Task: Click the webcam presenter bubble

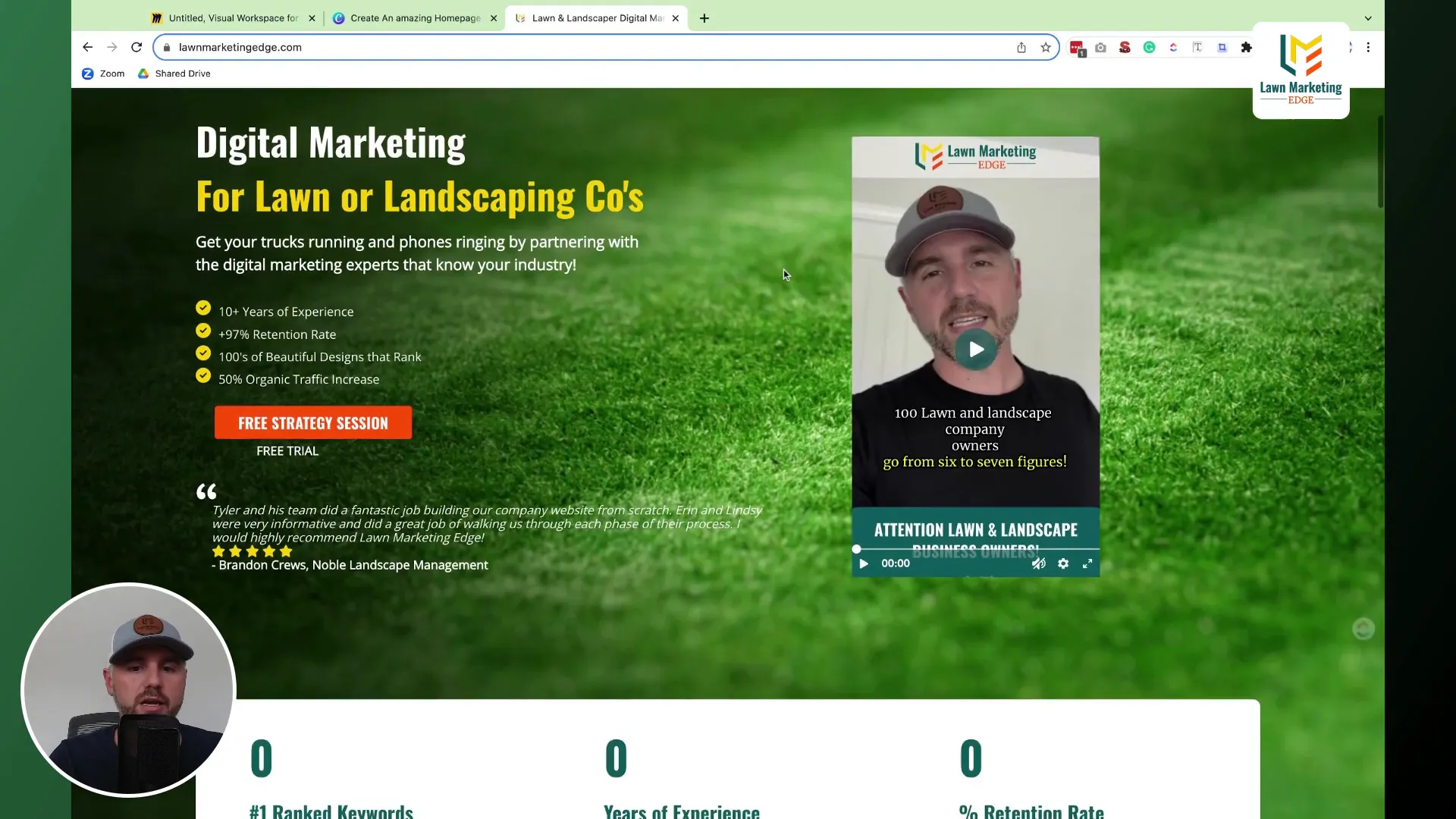Action: point(128,689)
